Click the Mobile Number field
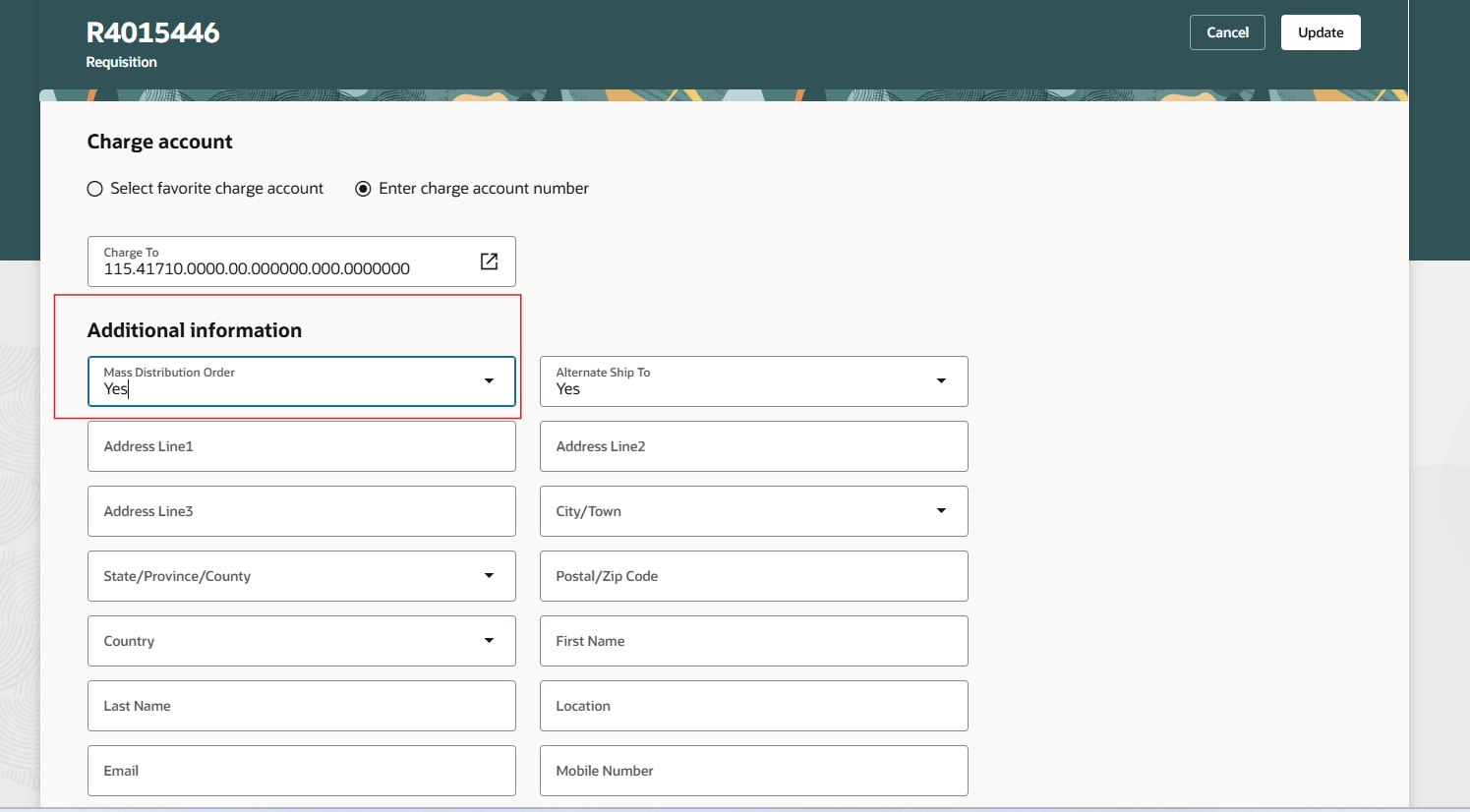 click(x=753, y=770)
